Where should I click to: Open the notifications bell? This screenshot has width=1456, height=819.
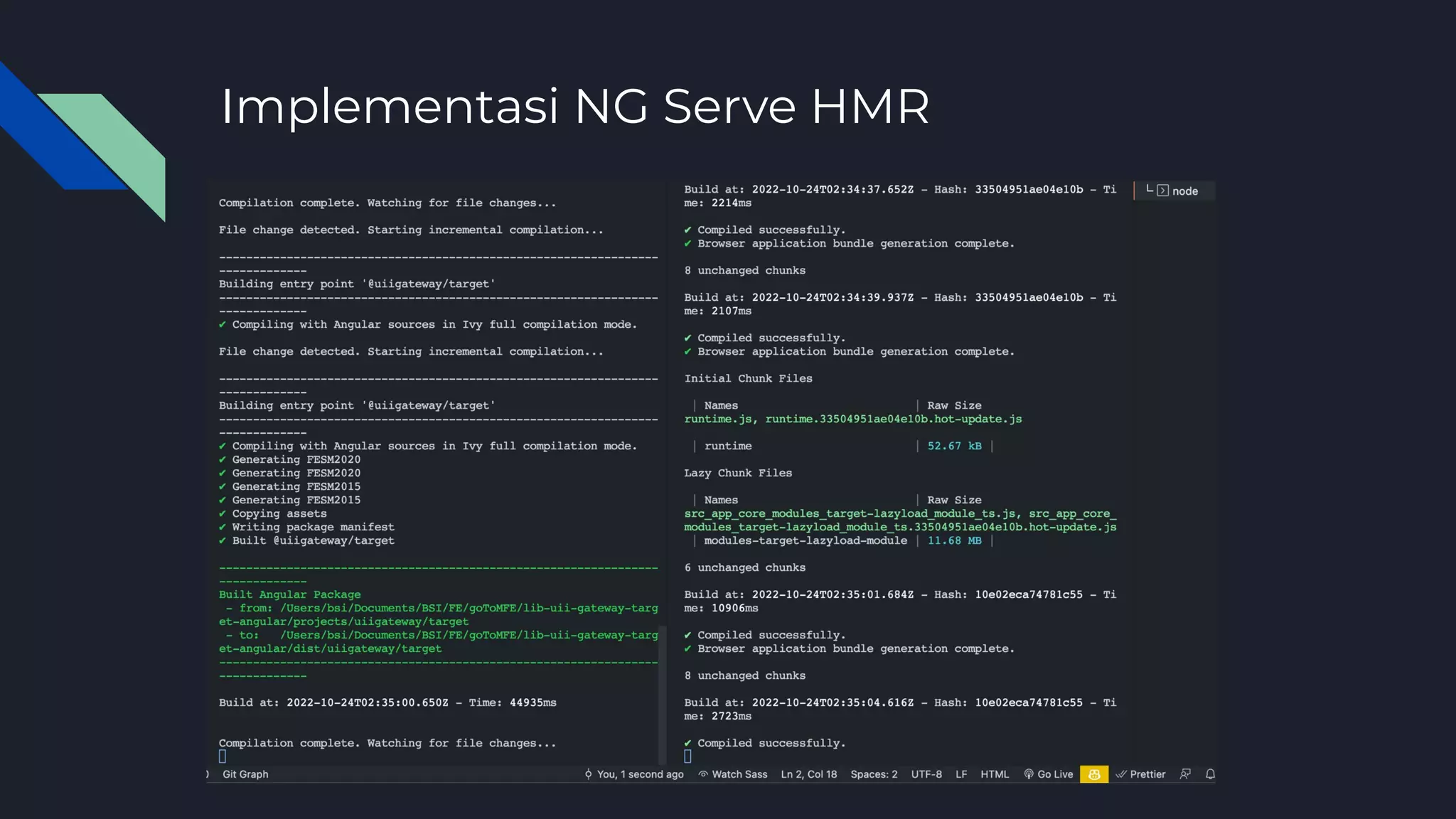point(1210,774)
